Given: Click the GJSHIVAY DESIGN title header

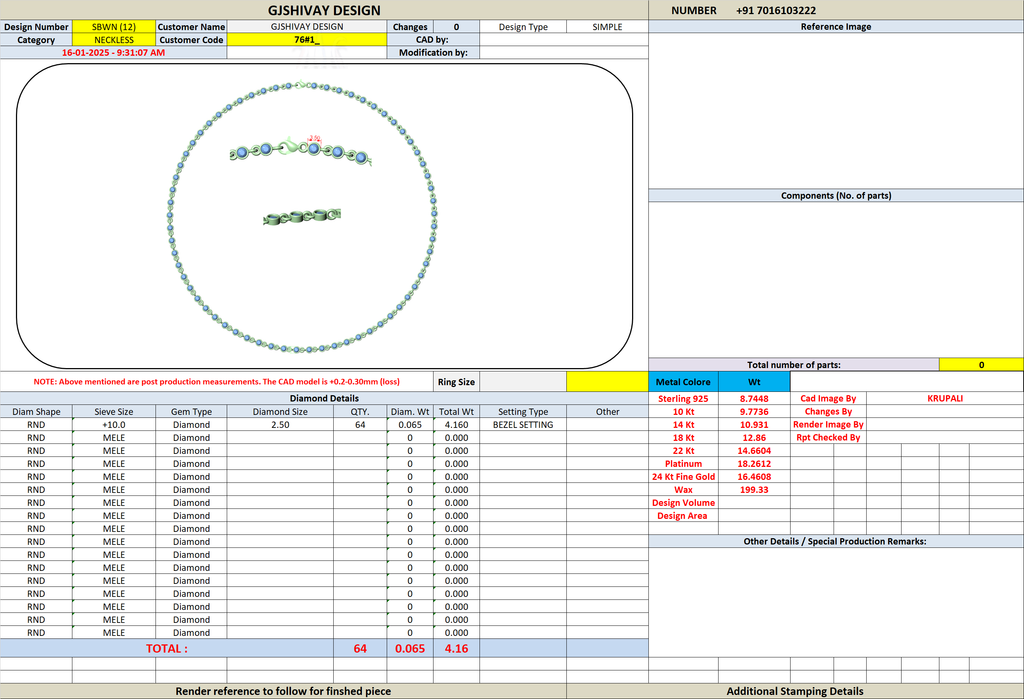Looking at the screenshot, I should (324, 10).
